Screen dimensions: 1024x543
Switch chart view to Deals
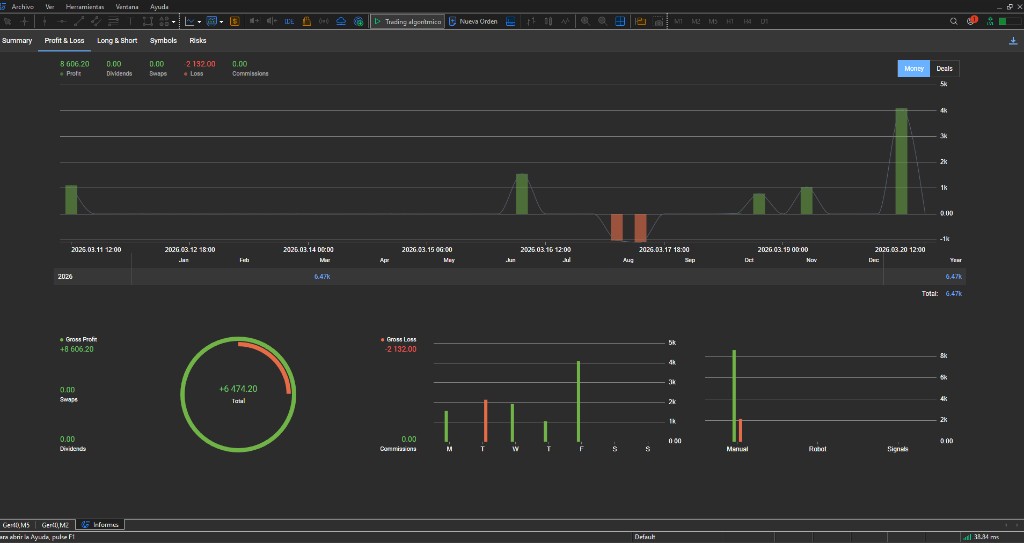(944, 68)
